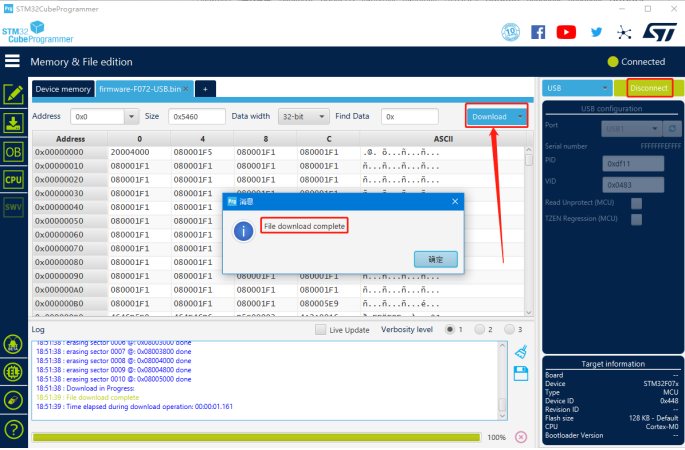Enable the Live Update checkbox

(320, 329)
